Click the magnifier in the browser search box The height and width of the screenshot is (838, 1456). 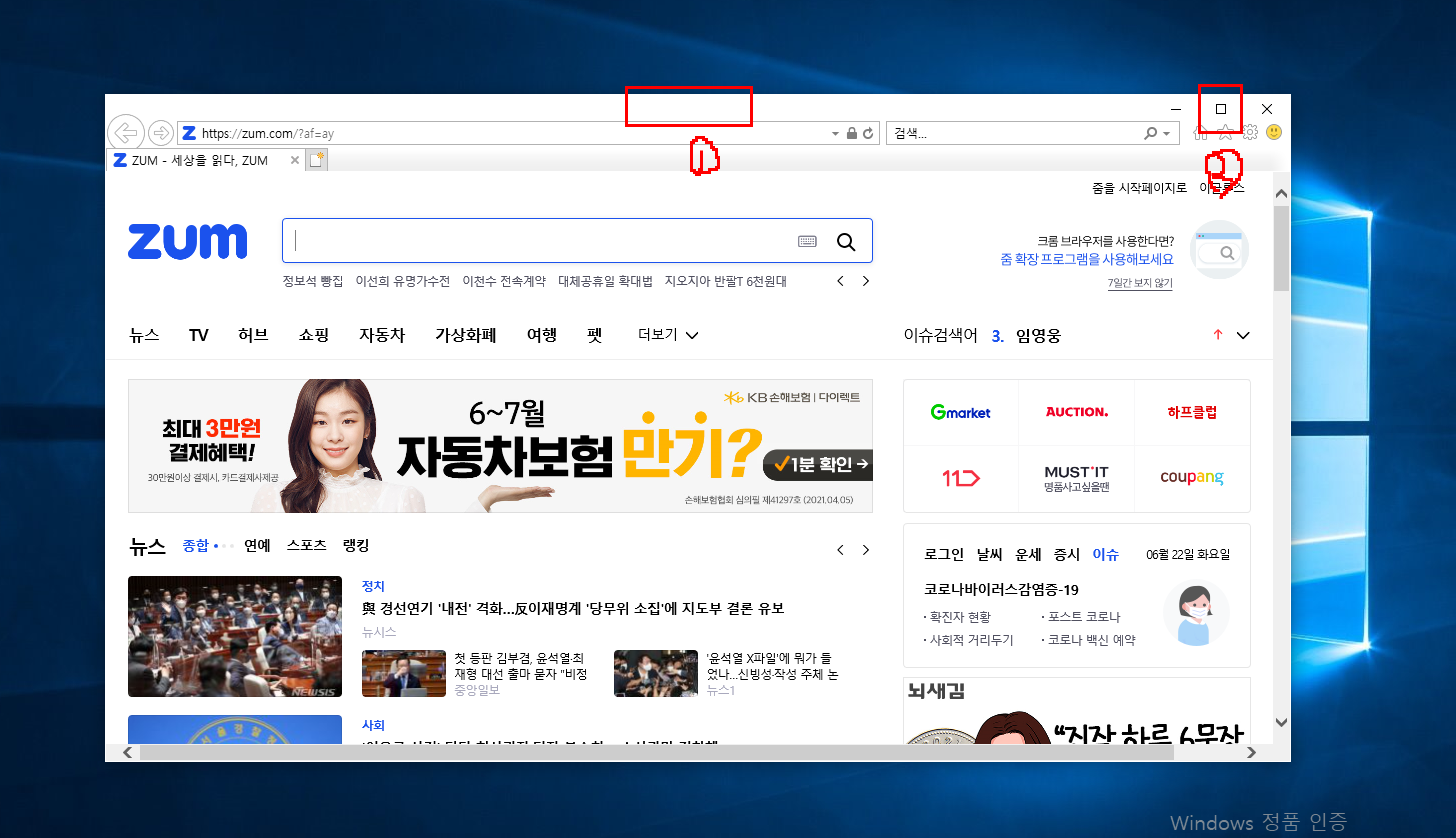[1151, 133]
